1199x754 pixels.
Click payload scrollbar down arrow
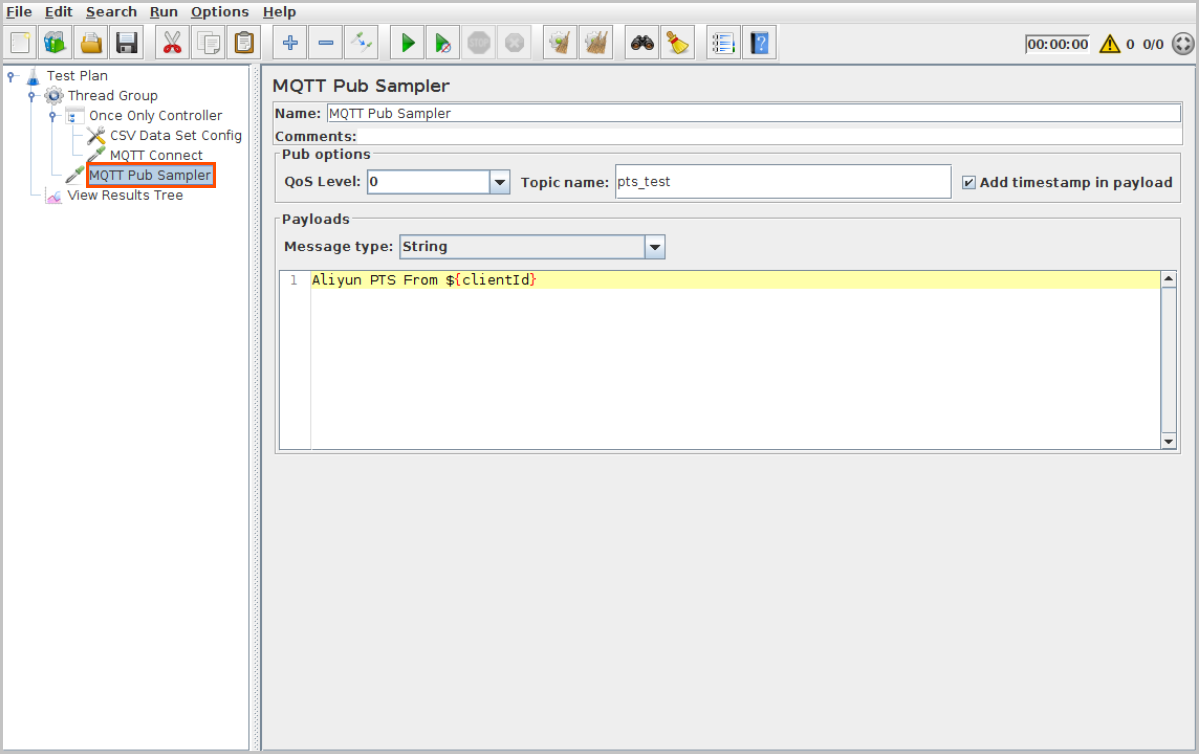click(x=1168, y=441)
